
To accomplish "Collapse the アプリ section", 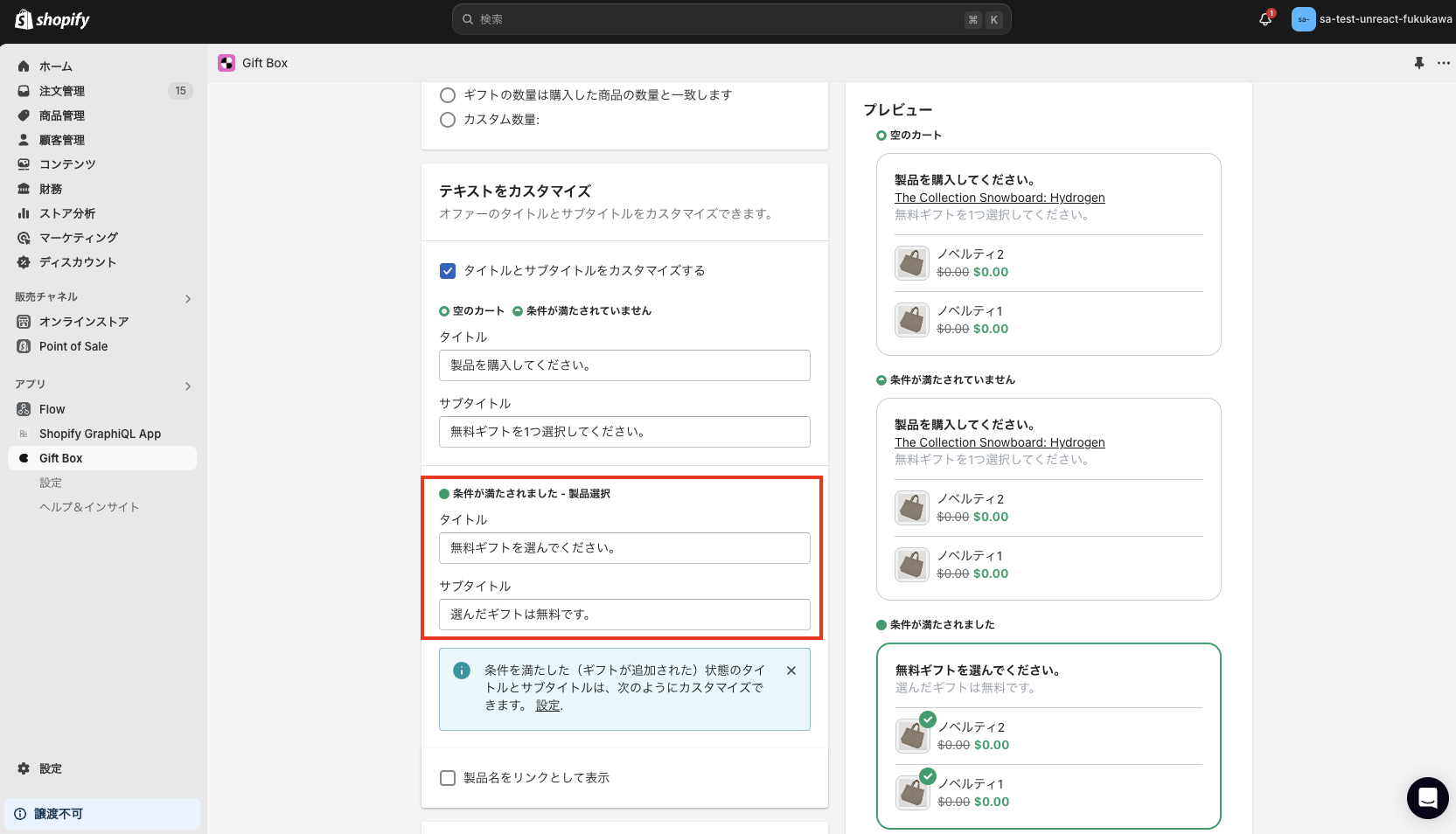I will [x=187, y=386].
